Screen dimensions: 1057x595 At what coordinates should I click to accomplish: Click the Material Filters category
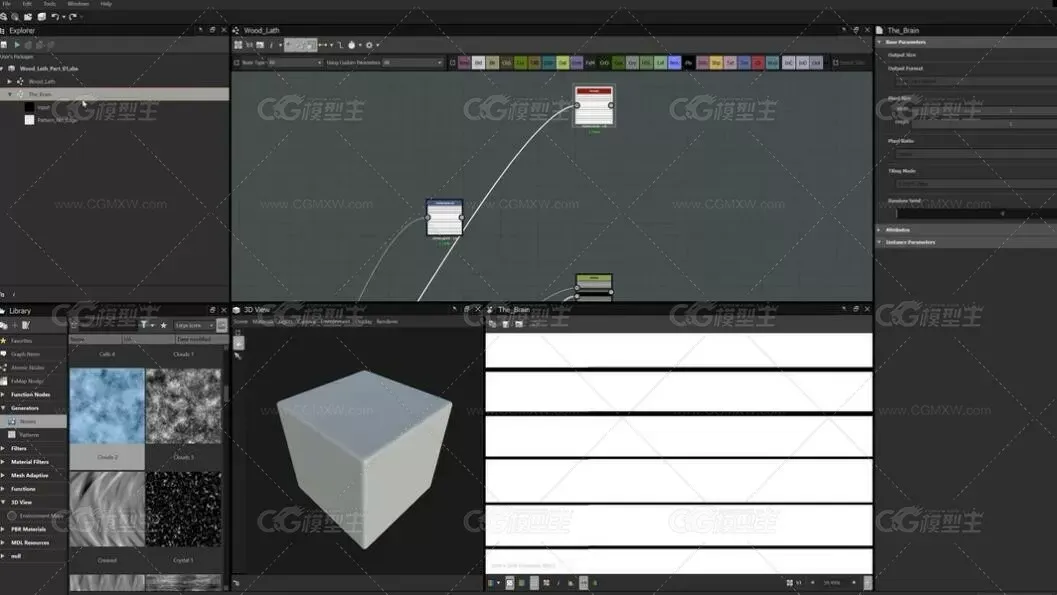pos(30,462)
